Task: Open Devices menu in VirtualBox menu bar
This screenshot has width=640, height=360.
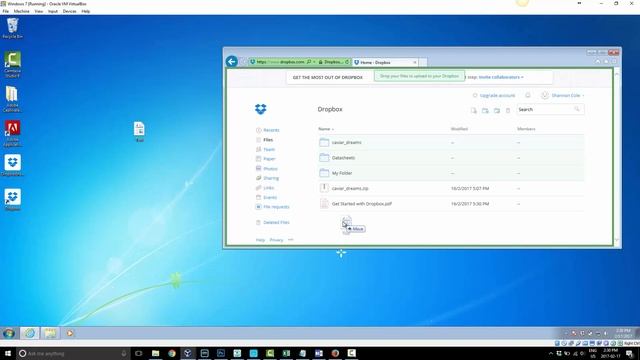Action: click(x=69, y=11)
